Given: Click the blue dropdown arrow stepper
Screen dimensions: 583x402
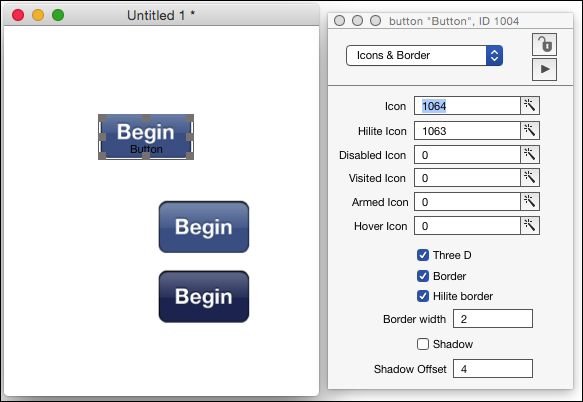Looking at the screenshot, I should (x=494, y=55).
